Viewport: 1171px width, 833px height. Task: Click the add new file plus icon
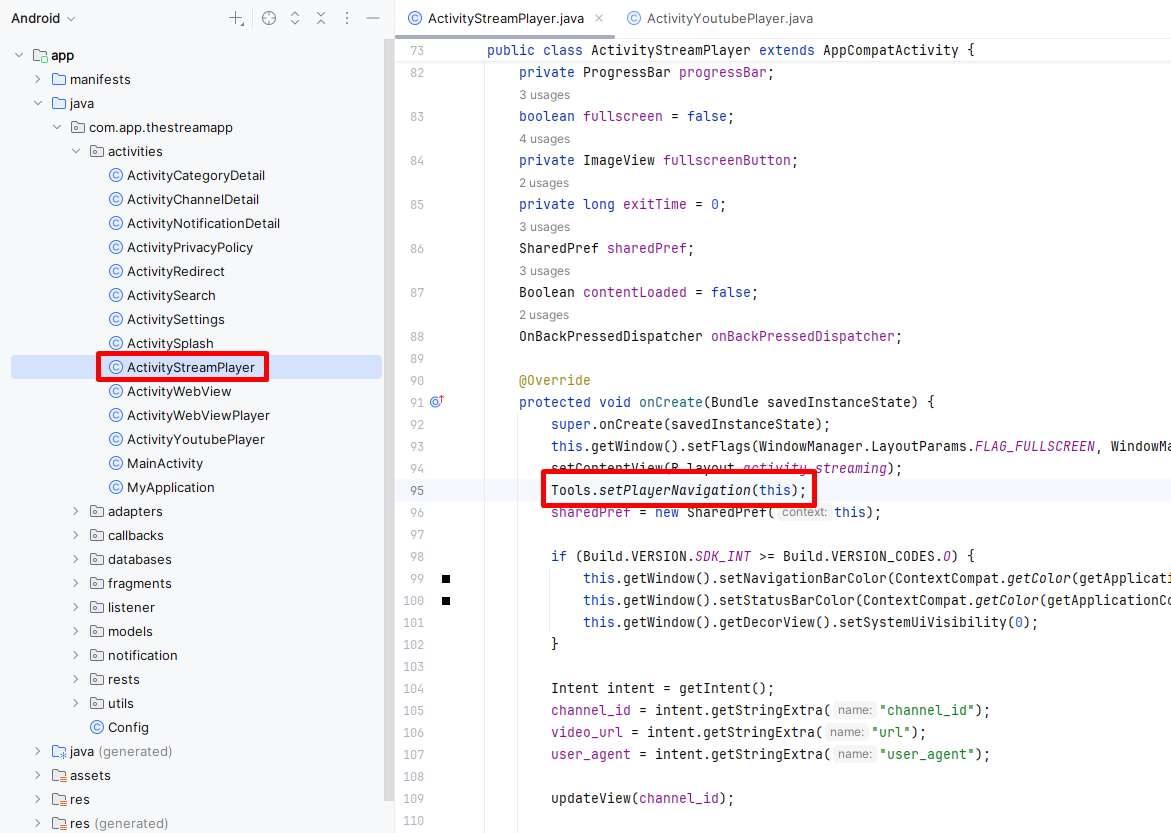click(x=236, y=19)
